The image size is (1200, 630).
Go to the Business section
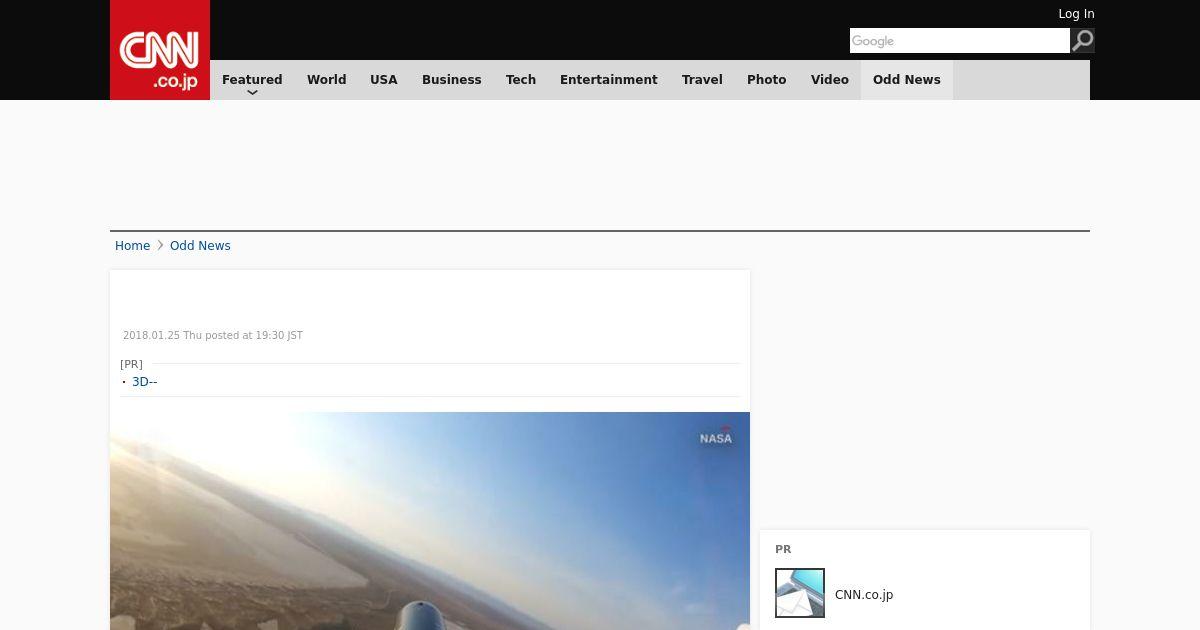[x=451, y=80]
